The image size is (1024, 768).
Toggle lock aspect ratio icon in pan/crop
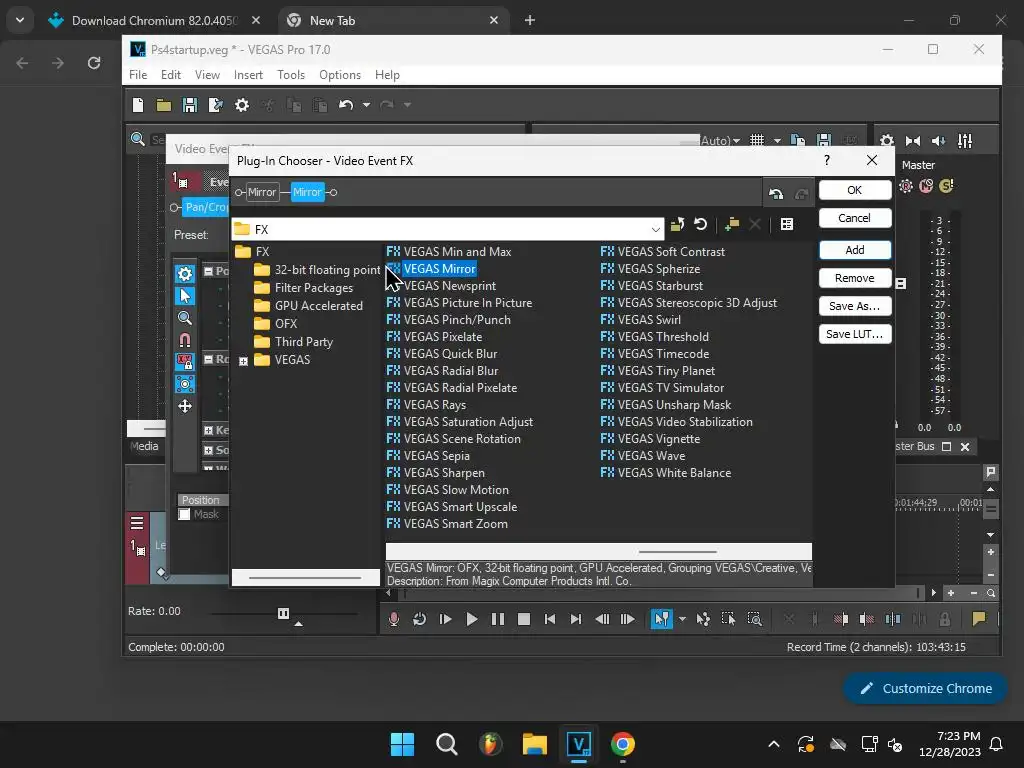(x=185, y=362)
